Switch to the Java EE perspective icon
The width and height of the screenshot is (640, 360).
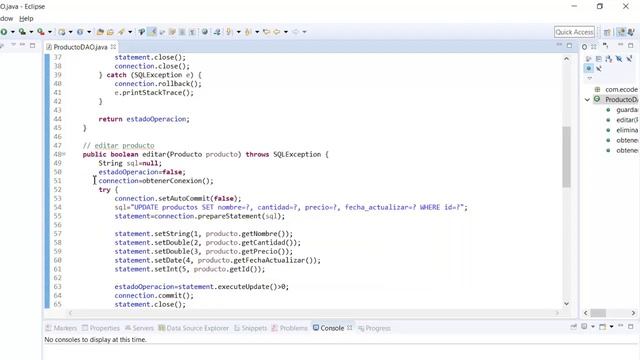pyautogui.click(x=621, y=32)
